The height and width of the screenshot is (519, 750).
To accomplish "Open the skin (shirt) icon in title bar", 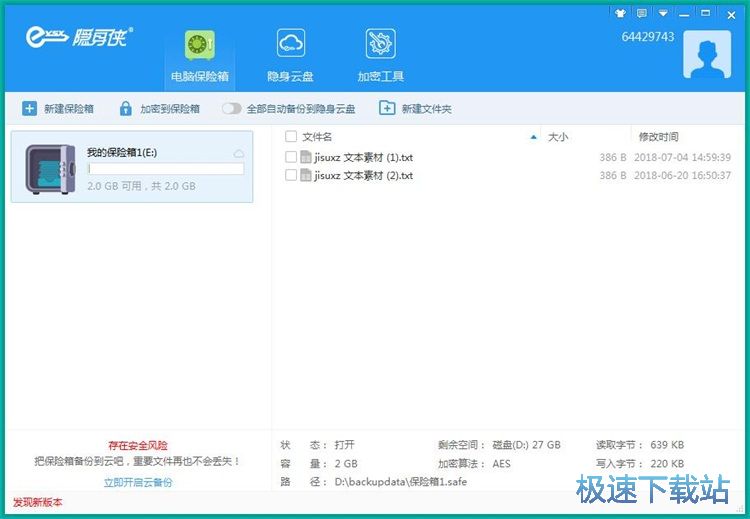I will 620,14.
